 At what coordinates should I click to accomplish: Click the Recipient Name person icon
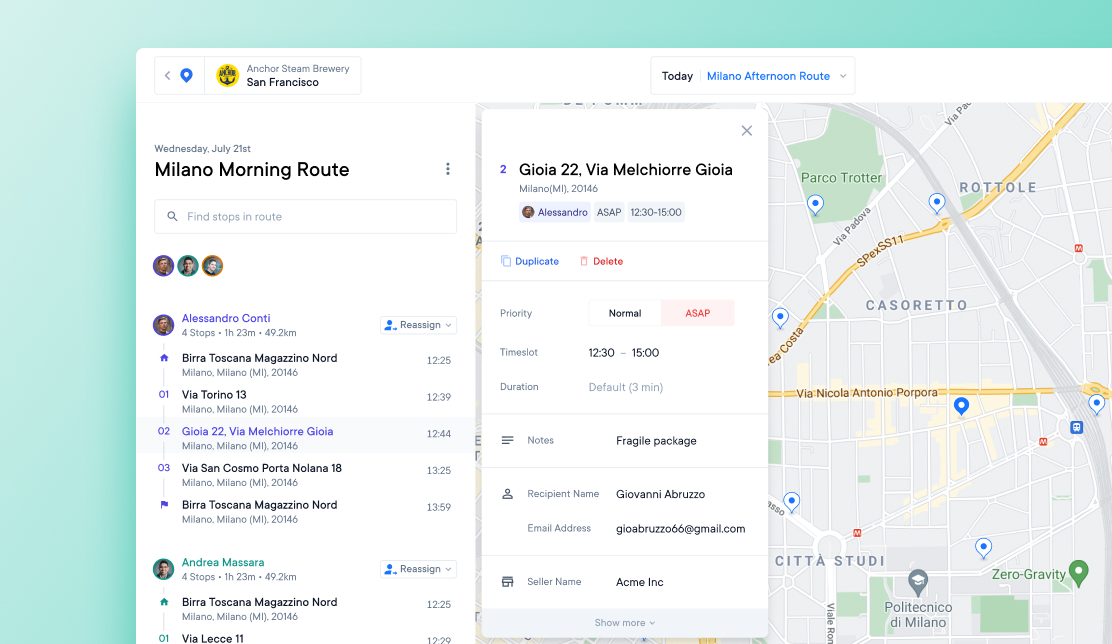click(509, 493)
